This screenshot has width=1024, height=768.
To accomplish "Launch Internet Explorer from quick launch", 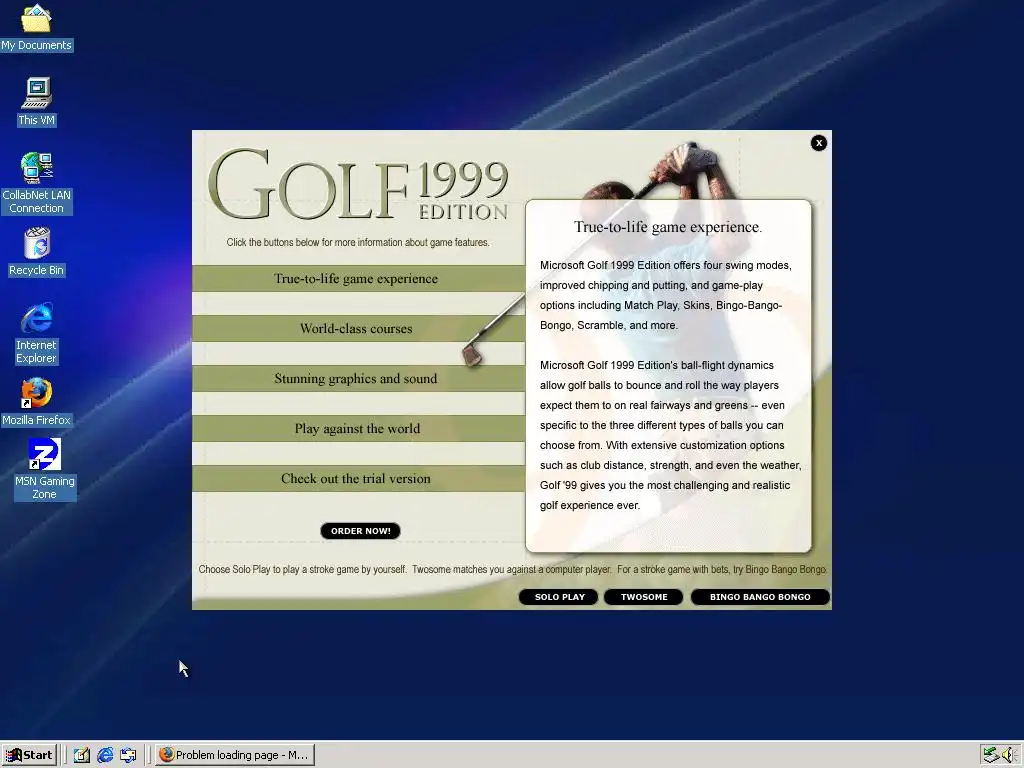I will 105,755.
